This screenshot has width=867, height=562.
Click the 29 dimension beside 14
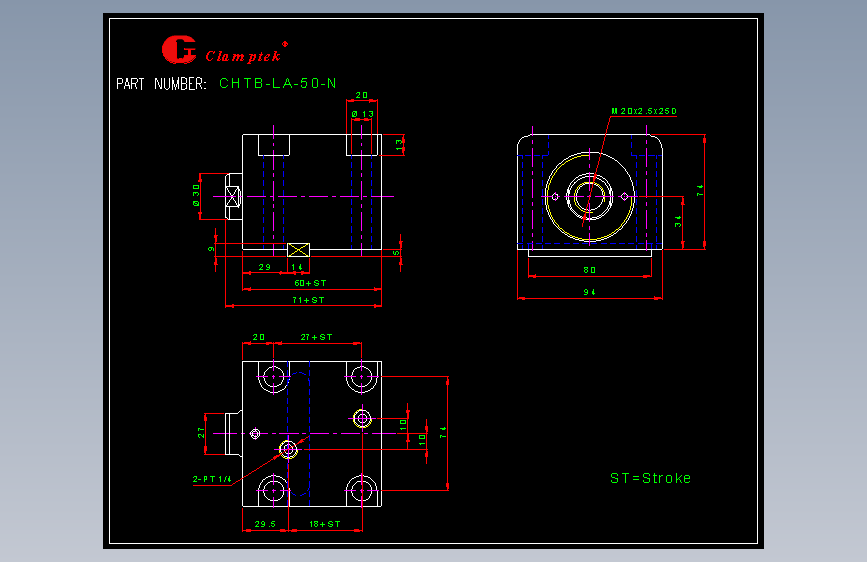point(264,267)
